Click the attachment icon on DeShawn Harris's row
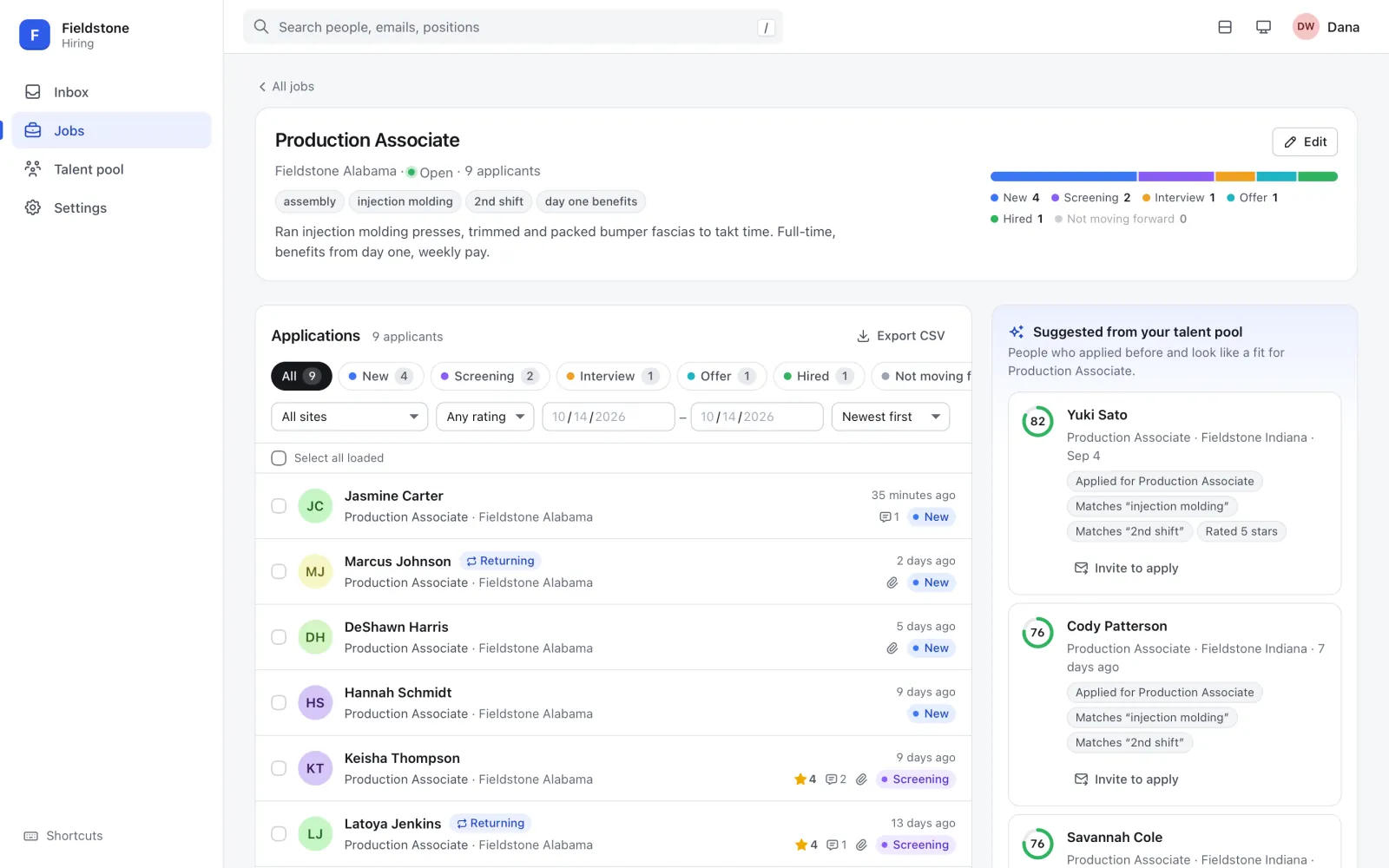 point(892,648)
